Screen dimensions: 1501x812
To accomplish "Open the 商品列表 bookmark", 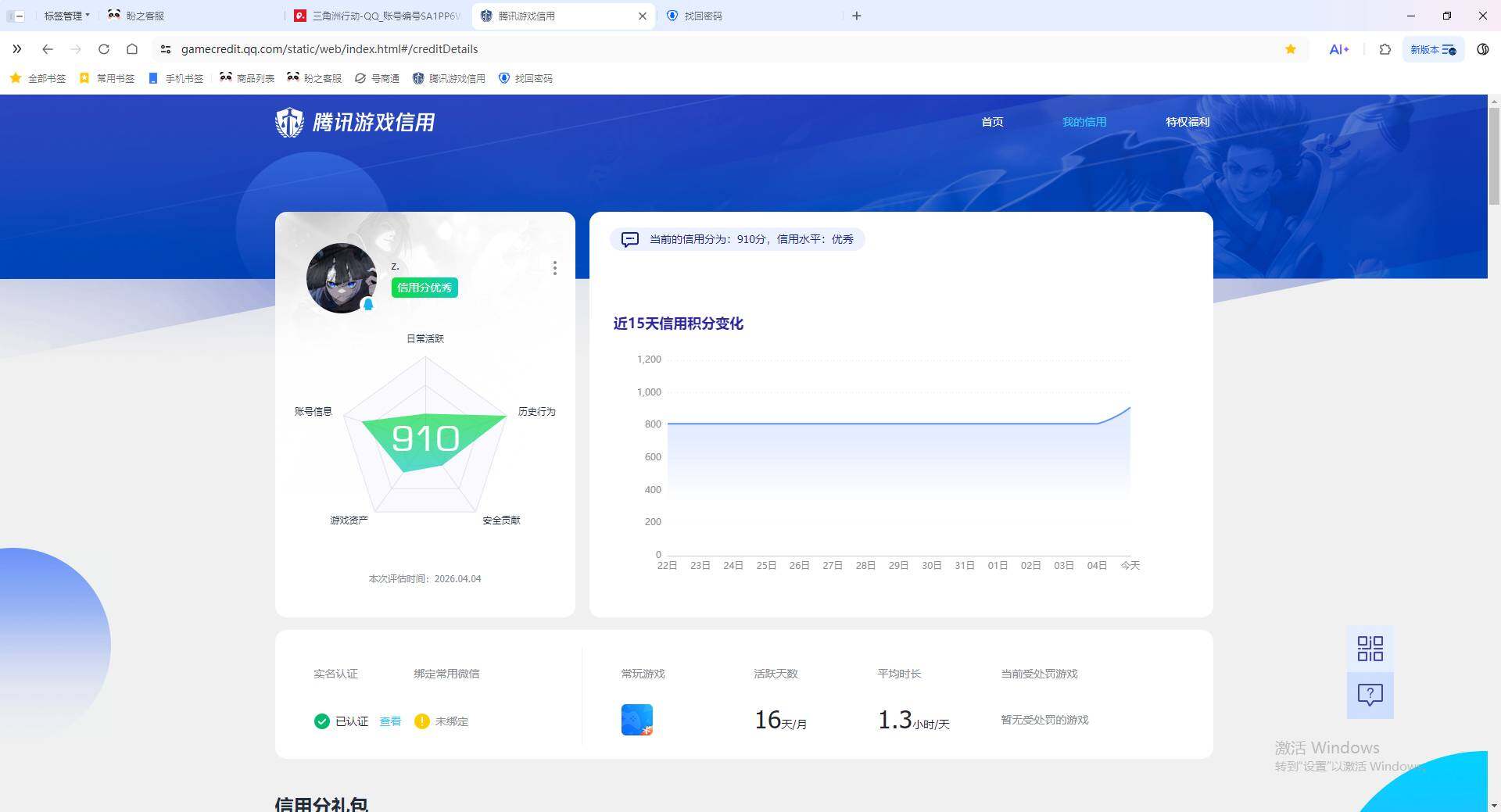I will (x=247, y=78).
